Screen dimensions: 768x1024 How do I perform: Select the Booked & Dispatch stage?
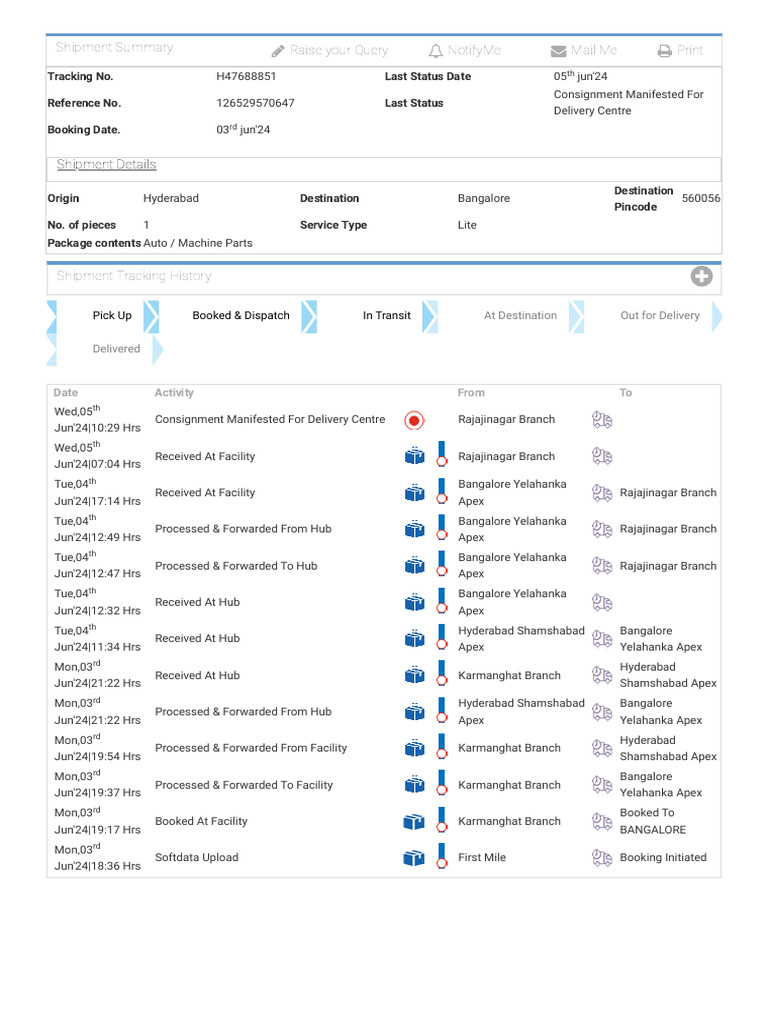click(241, 316)
